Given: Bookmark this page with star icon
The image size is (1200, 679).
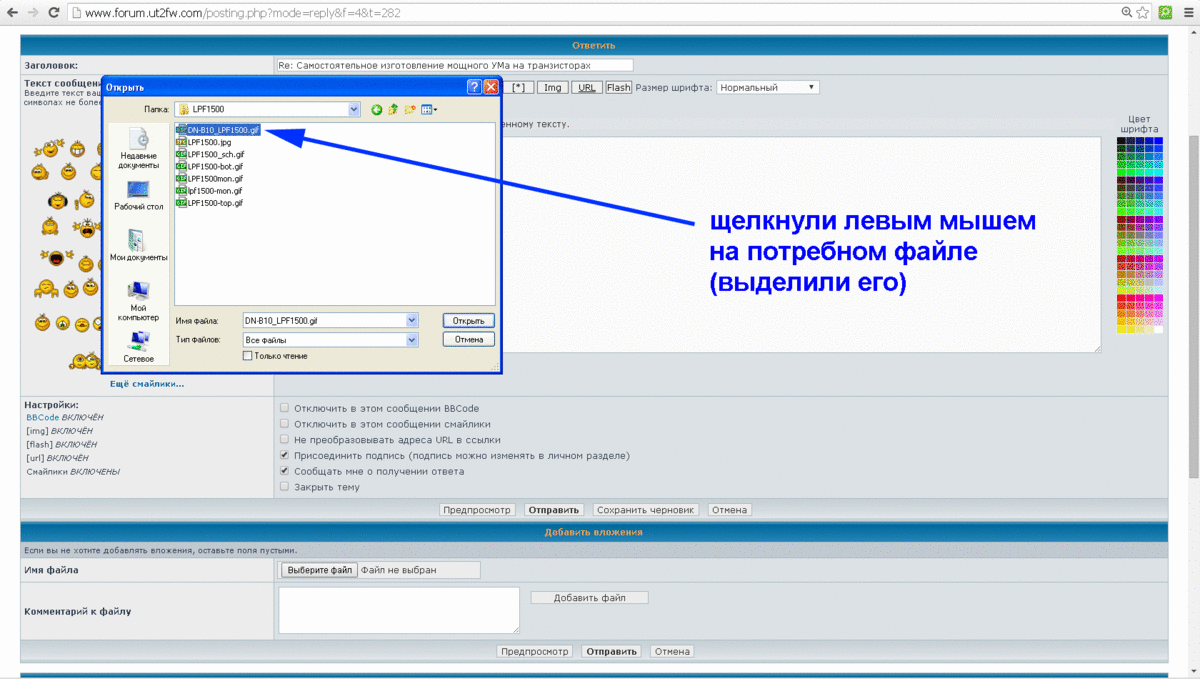Looking at the screenshot, I should point(1142,13).
